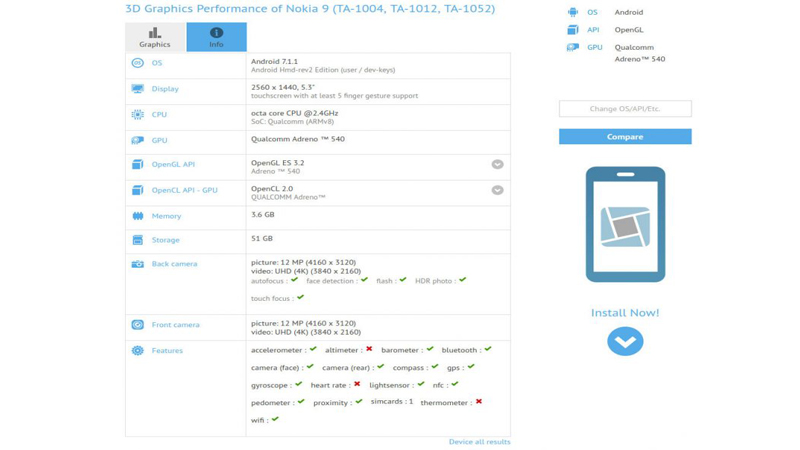Open the Change OS/API/Etc. field

tap(625, 109)
